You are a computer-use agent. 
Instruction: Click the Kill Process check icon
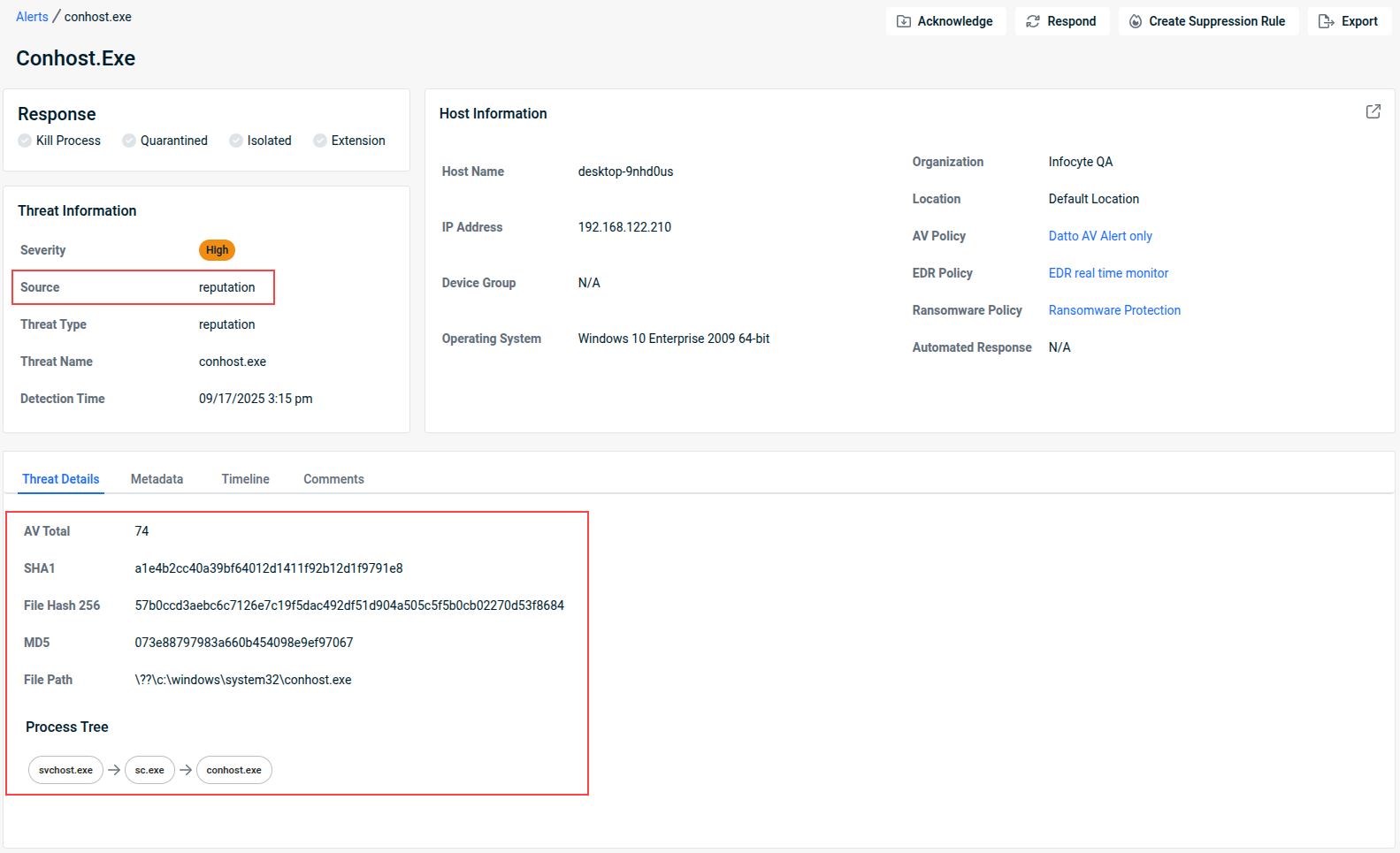point(25,141)
